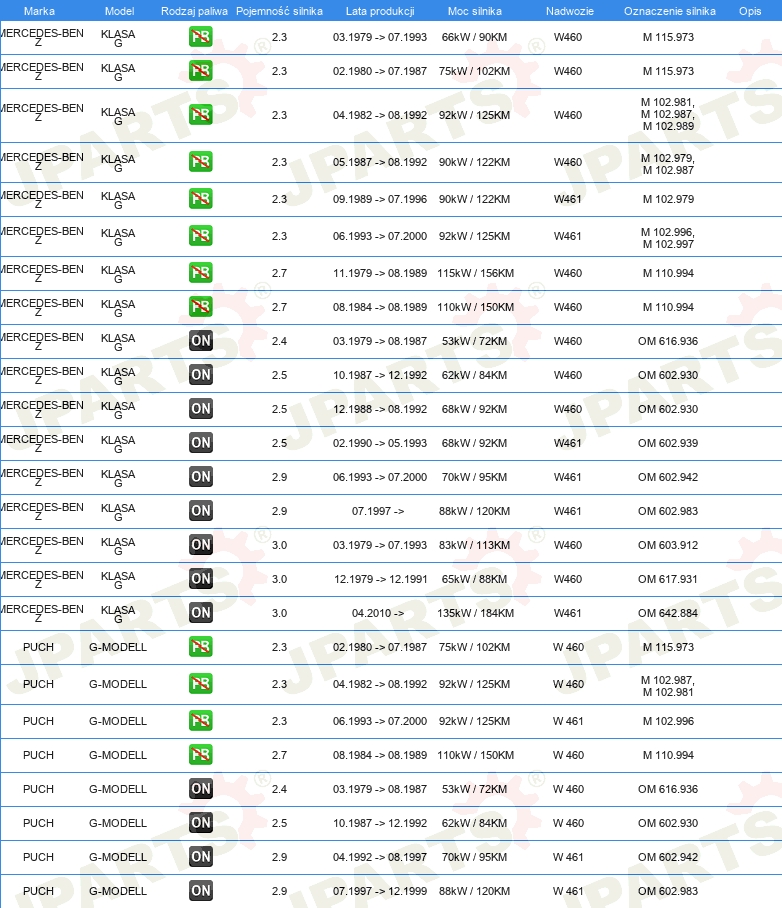Screen dimensions: 782x908
Task: Click the 66kW / 90KM power cell
Action: (474, 37)
